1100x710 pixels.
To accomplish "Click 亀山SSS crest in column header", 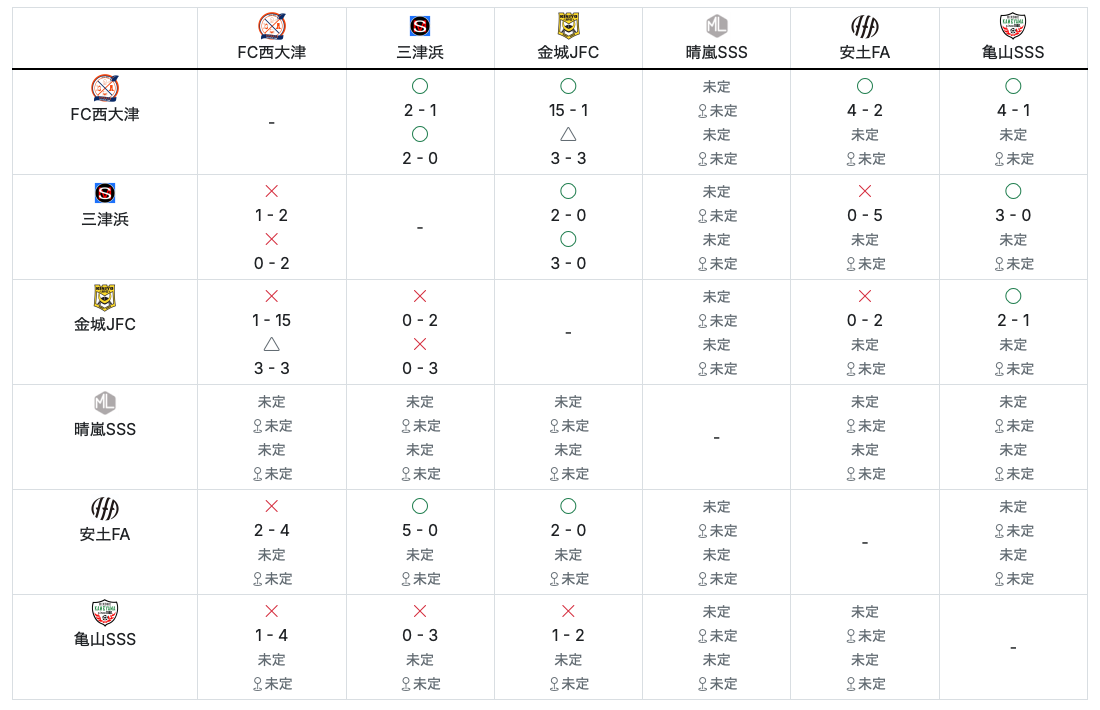I will point(1012,26).
